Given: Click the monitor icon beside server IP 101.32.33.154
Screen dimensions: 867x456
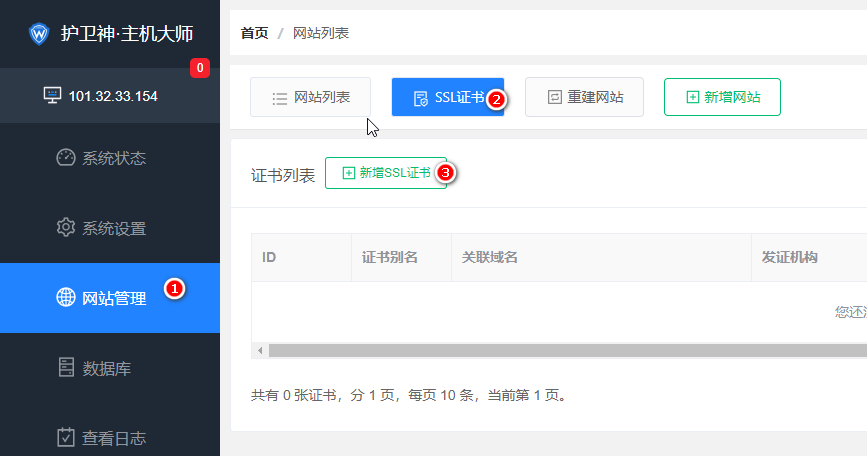Looking at the screenshot, I should (52, 96).
